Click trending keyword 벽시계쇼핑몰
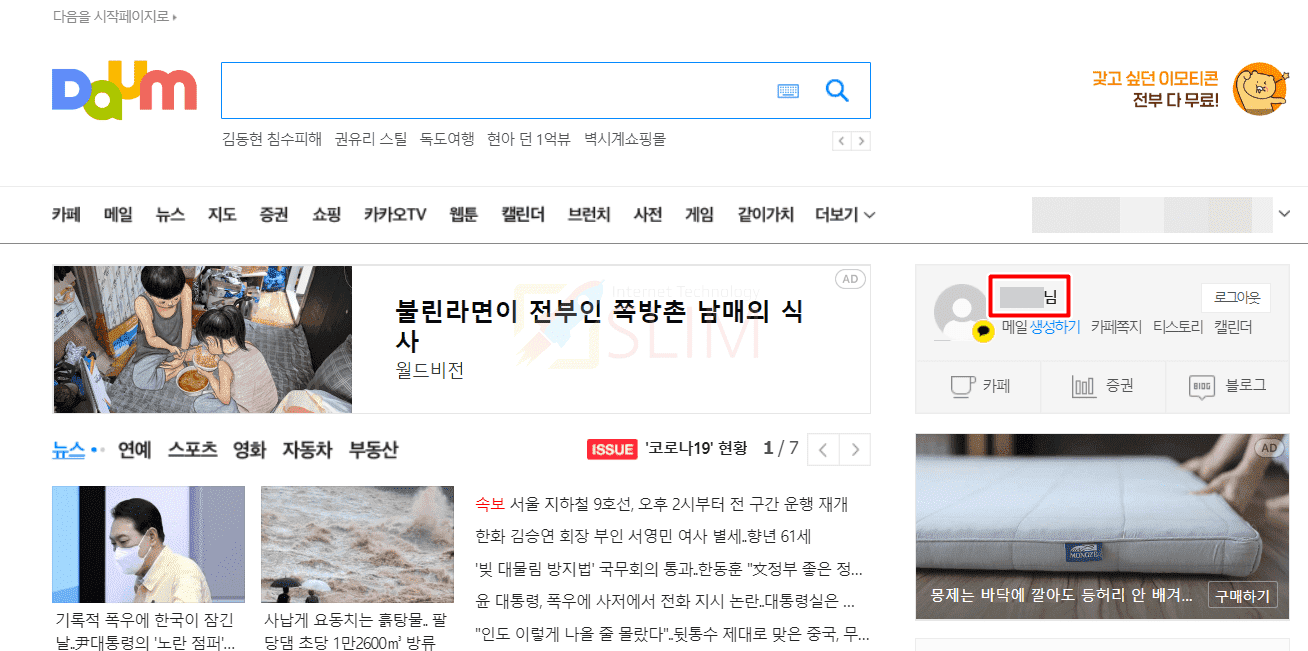The height and width of the screenshot is (651, 1308). 625,139
